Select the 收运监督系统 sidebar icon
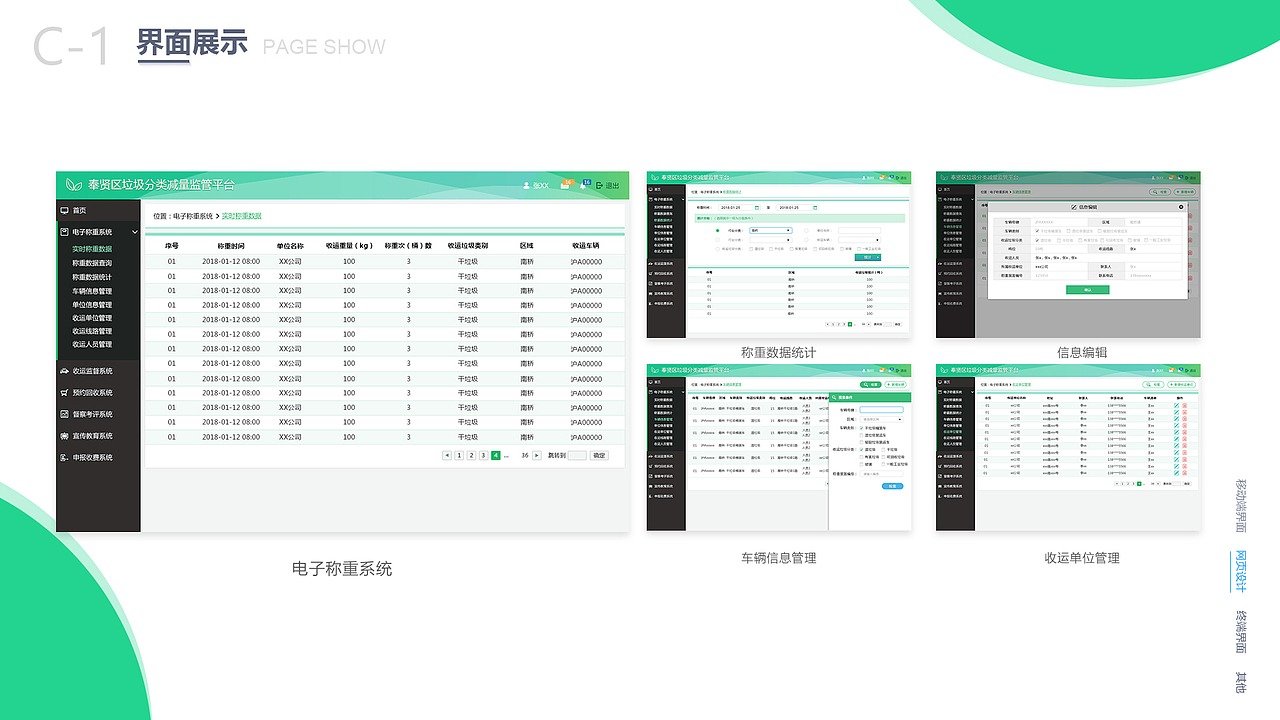1280x720 pixels. 64,372
